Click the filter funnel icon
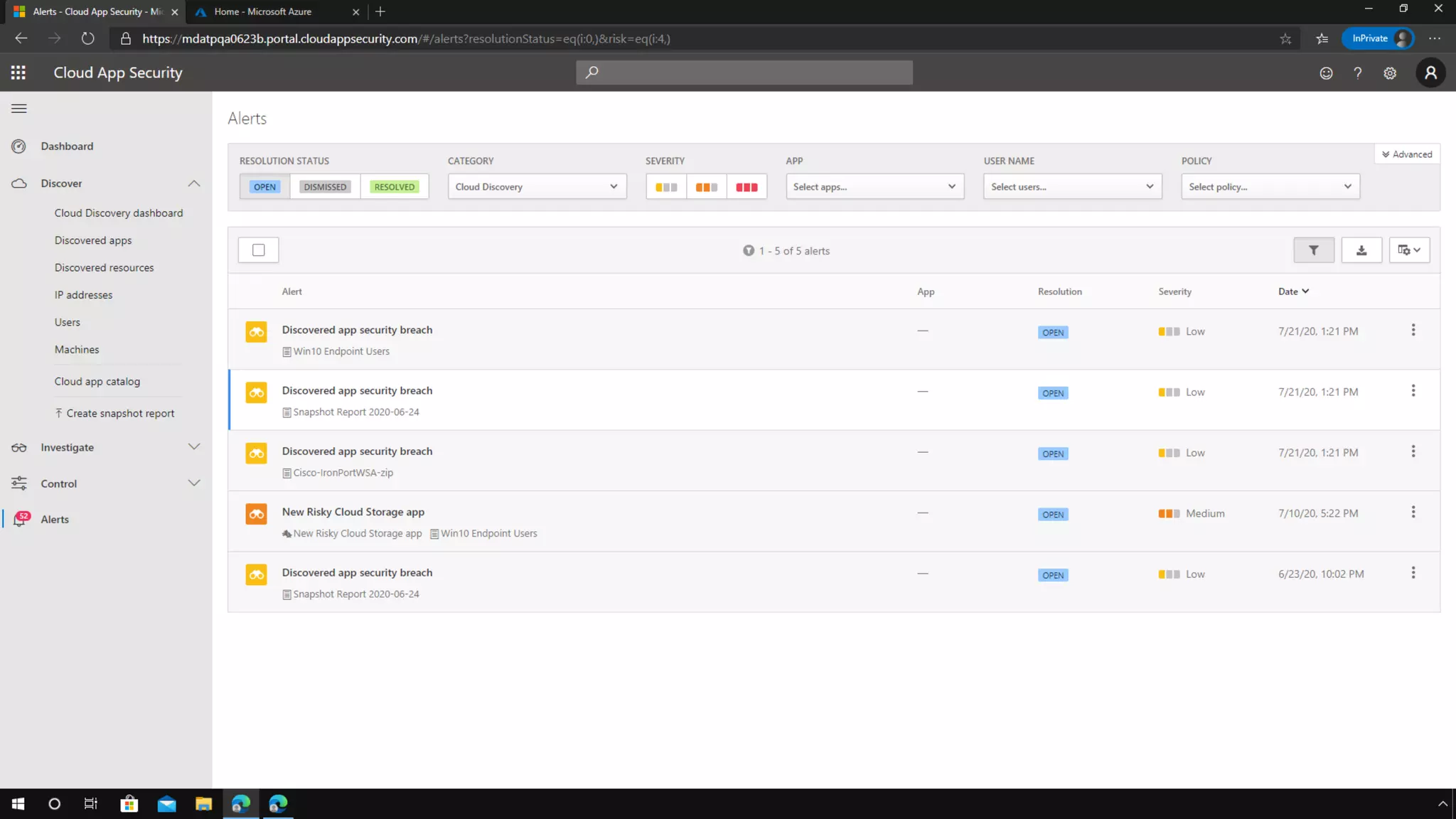The height and width of the screenshot is (819, 1456). click(1313, 250)
